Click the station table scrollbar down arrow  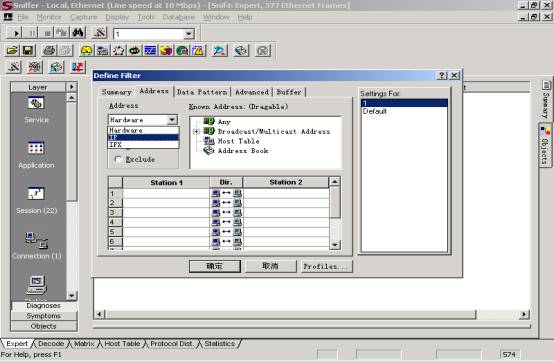coord(335,245)
